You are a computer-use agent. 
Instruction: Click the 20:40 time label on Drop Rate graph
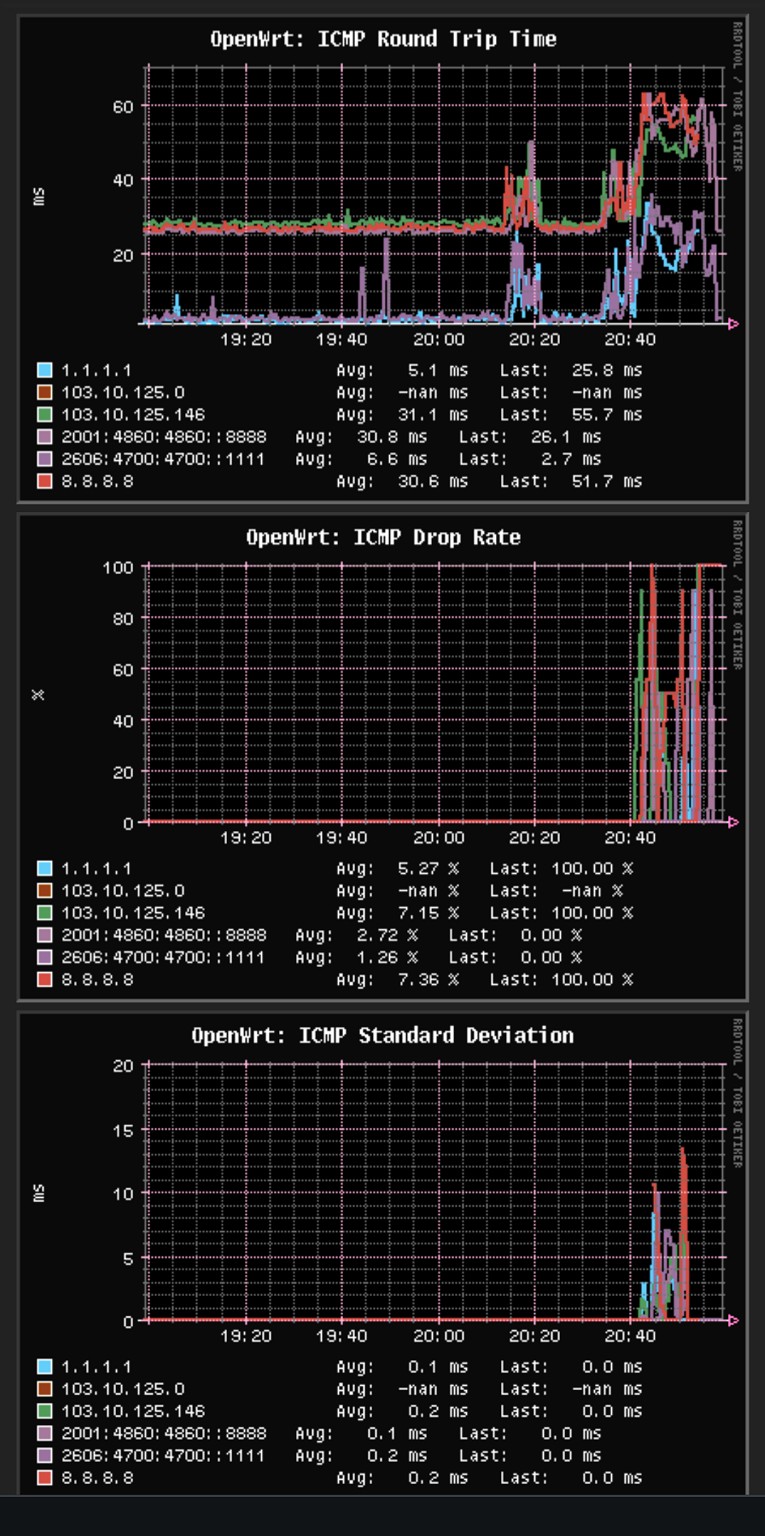point(631,837)
